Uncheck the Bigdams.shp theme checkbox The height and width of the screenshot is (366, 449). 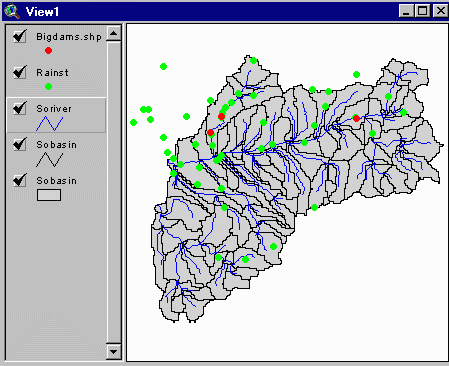point(20,36)
